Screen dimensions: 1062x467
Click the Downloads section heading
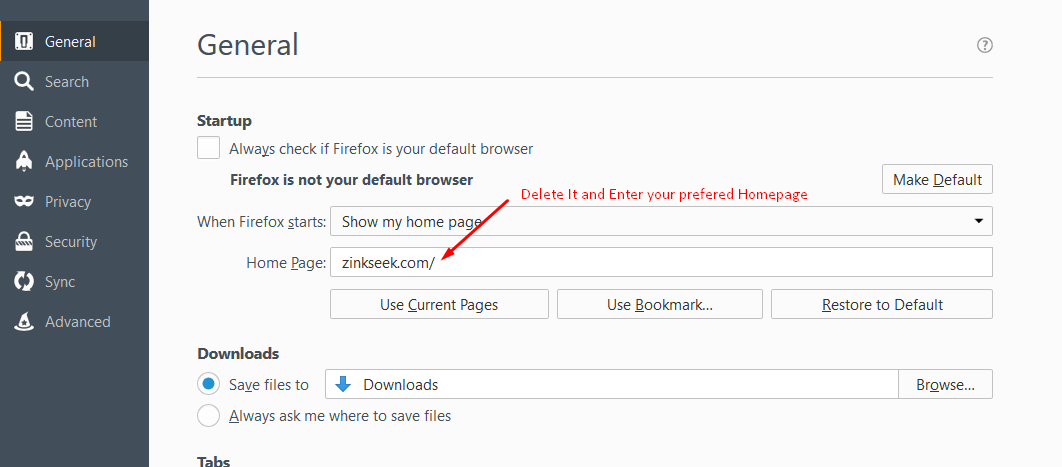(x=238, y=353)
